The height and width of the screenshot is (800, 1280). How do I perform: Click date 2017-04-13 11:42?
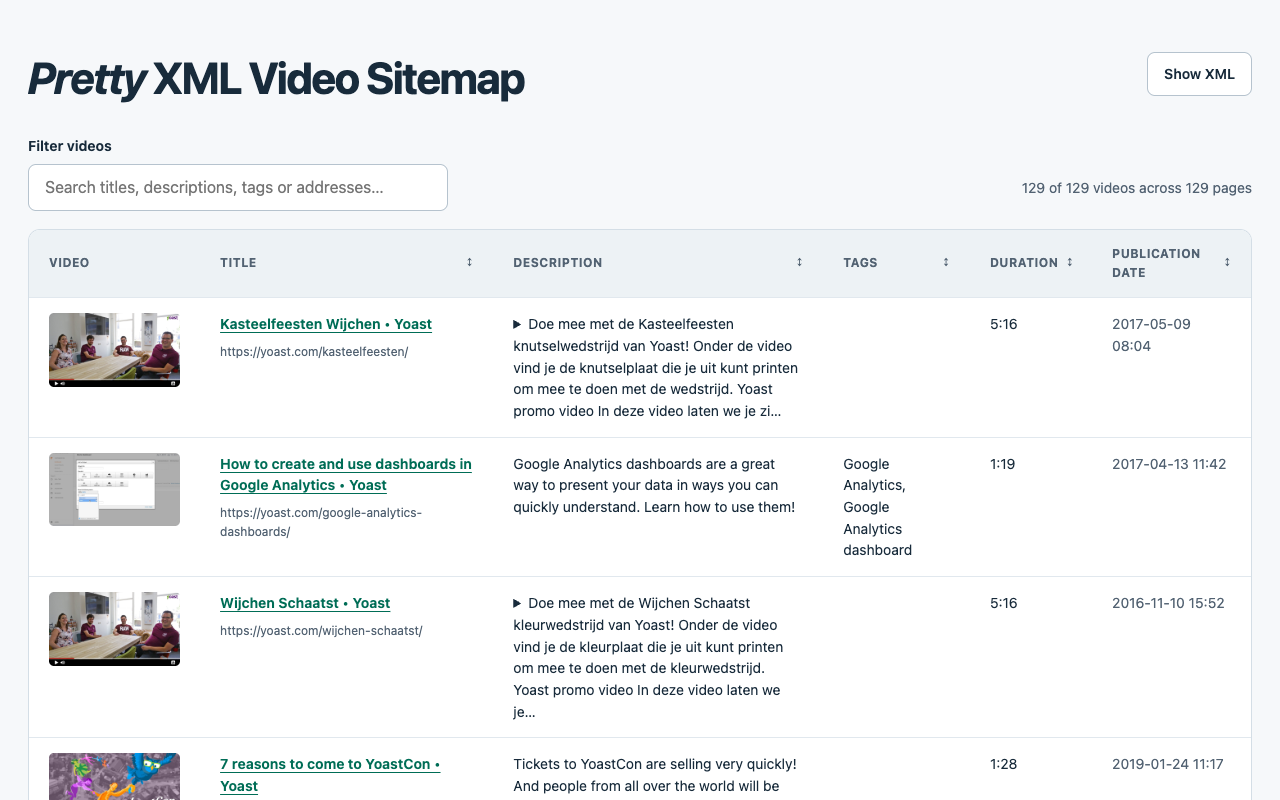[1169, 464]
